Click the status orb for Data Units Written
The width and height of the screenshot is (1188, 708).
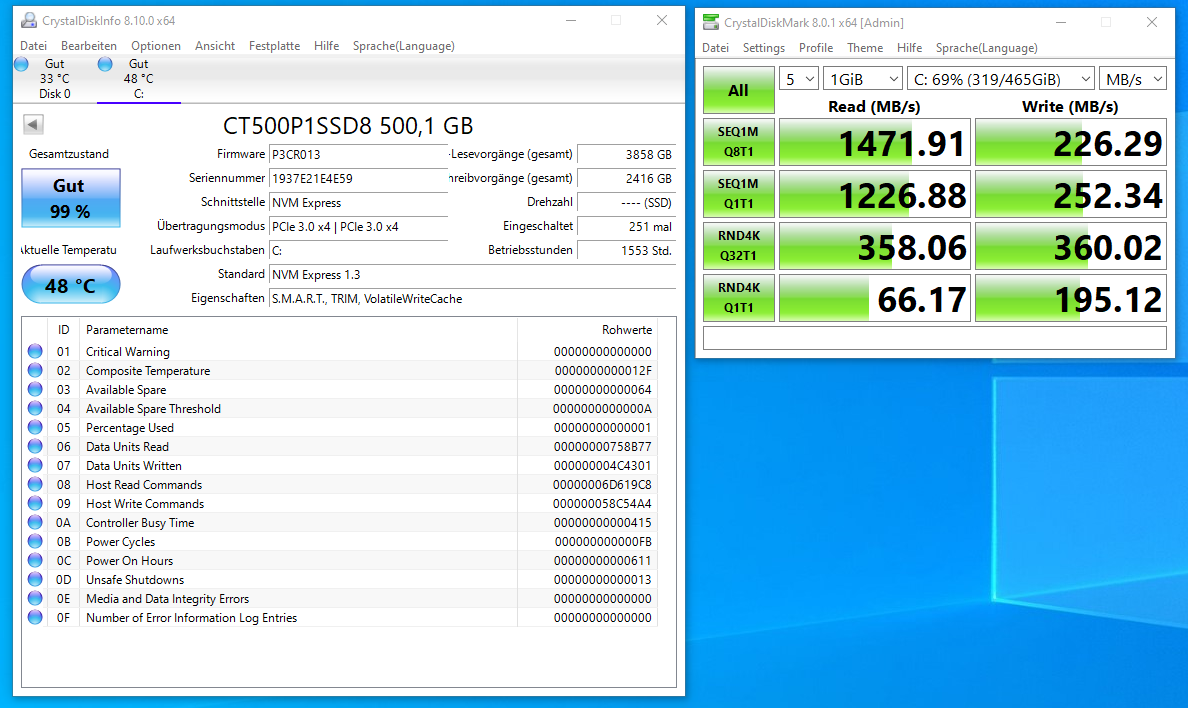coord(35,465)
